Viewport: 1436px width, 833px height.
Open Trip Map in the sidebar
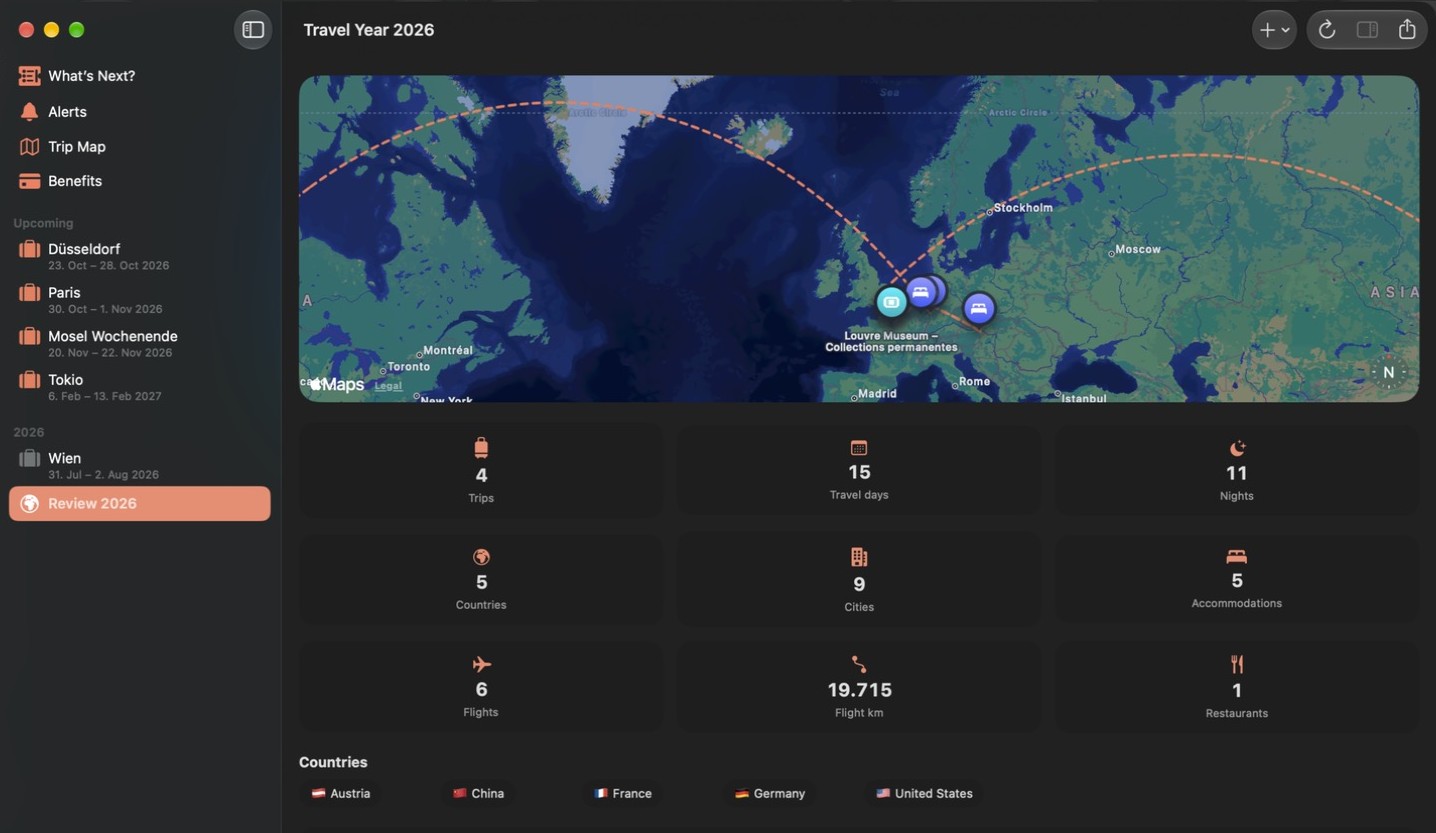(x=140, y=146)
